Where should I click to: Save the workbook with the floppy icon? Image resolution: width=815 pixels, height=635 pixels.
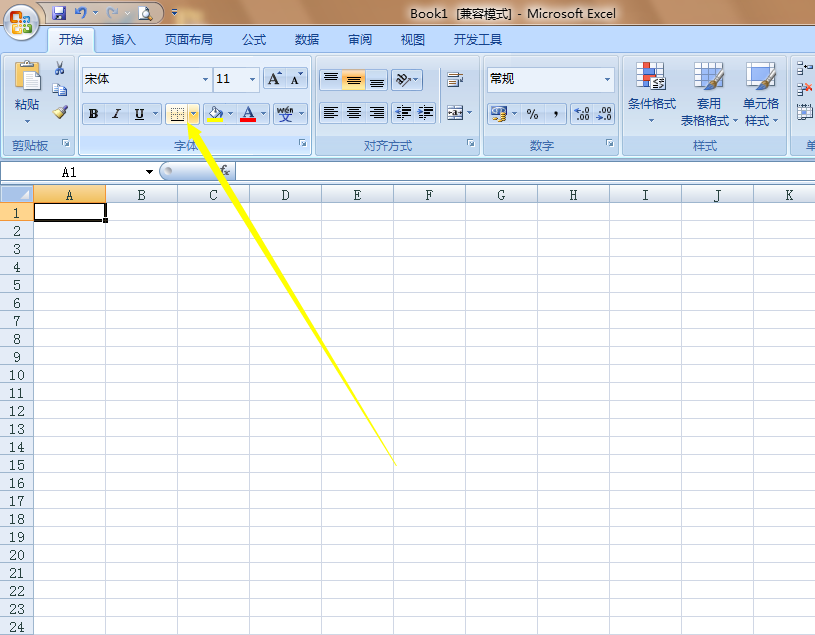click(x=59, y=12)
